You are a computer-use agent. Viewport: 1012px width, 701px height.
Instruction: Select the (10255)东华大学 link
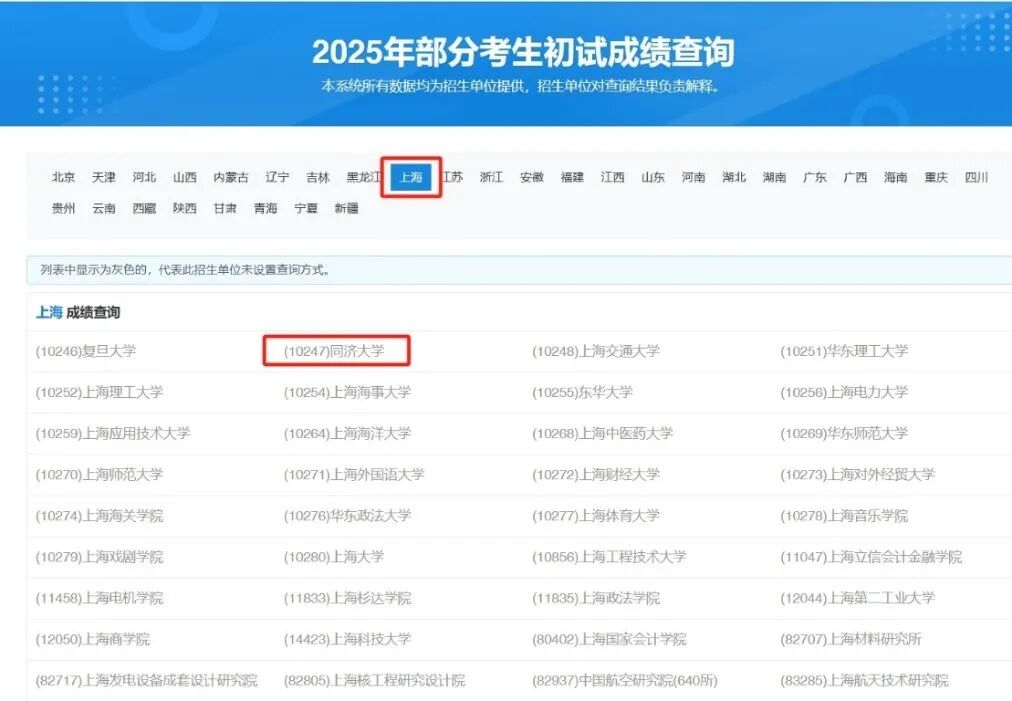(581, 392)
